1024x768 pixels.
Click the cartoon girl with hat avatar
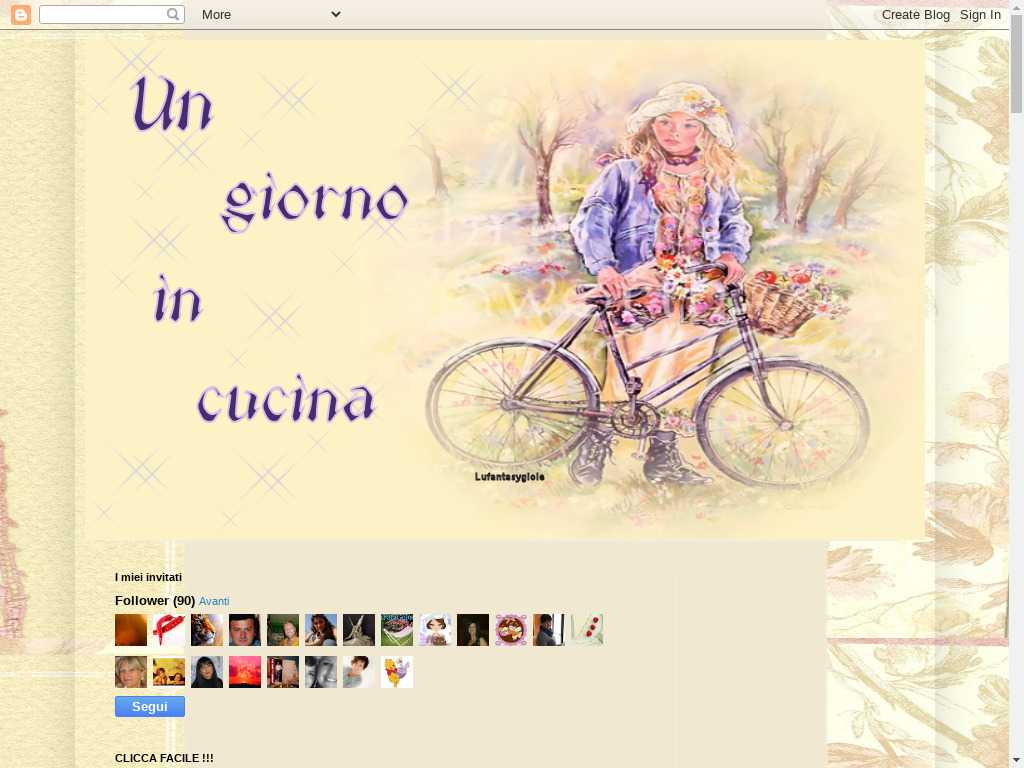coord(435,630)
